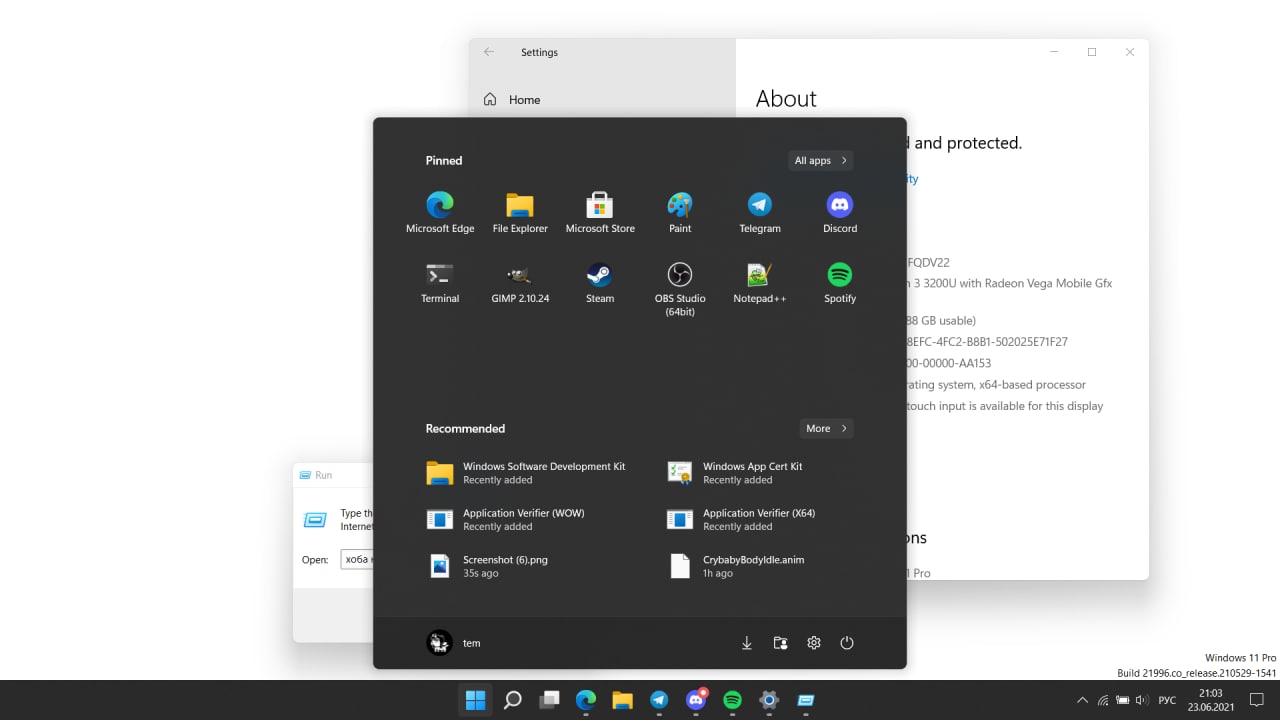Open Microsoft Store pinned app
This screenshot has width=1280, height=720.
point(600,212)
